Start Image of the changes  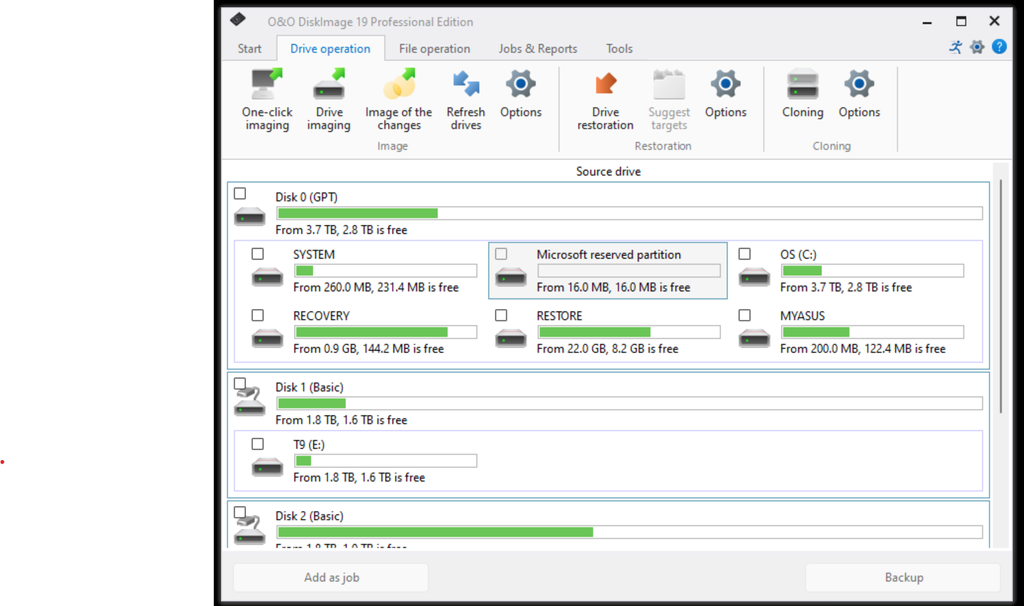coord(398,98)
